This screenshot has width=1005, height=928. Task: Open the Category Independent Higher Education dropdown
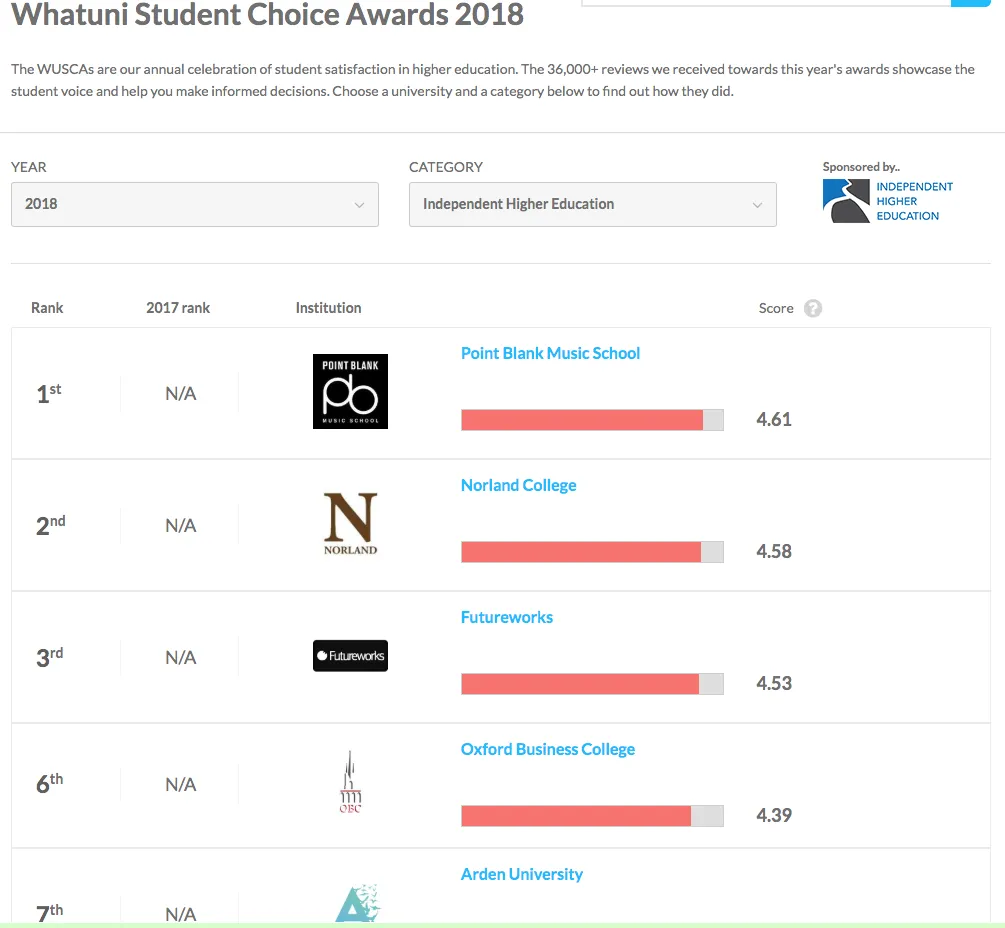point(593,204)
